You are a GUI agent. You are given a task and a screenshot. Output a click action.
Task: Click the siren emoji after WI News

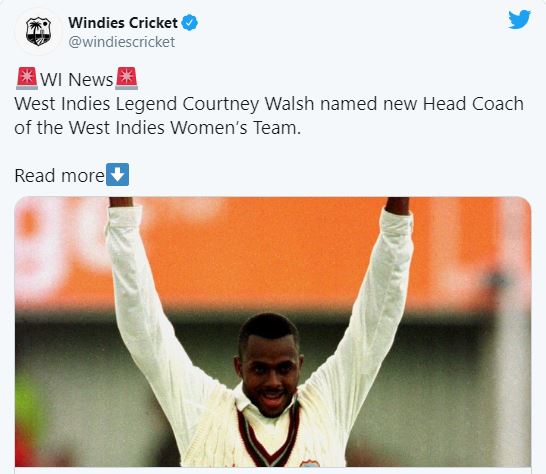coord(126,79)
